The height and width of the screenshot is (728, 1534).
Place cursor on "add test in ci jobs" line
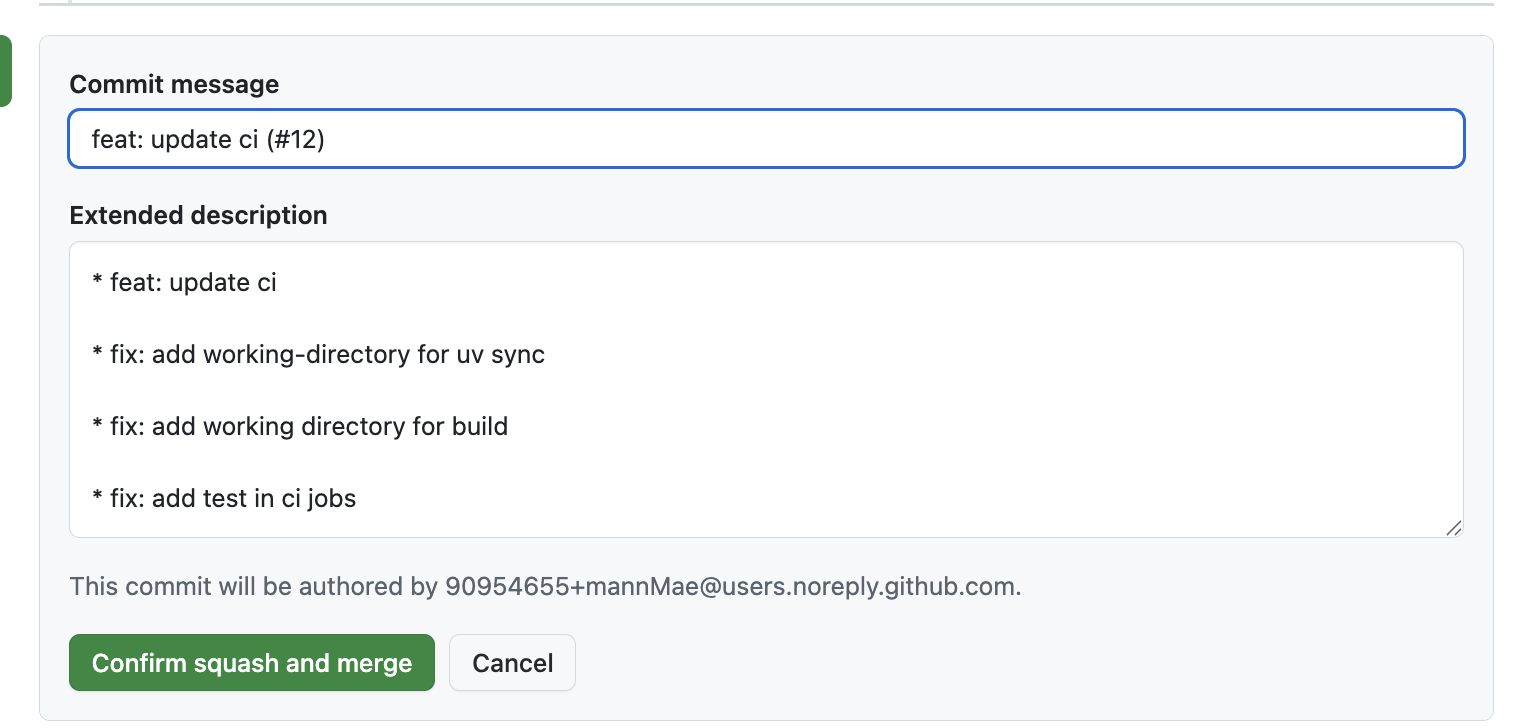[224, 498]
